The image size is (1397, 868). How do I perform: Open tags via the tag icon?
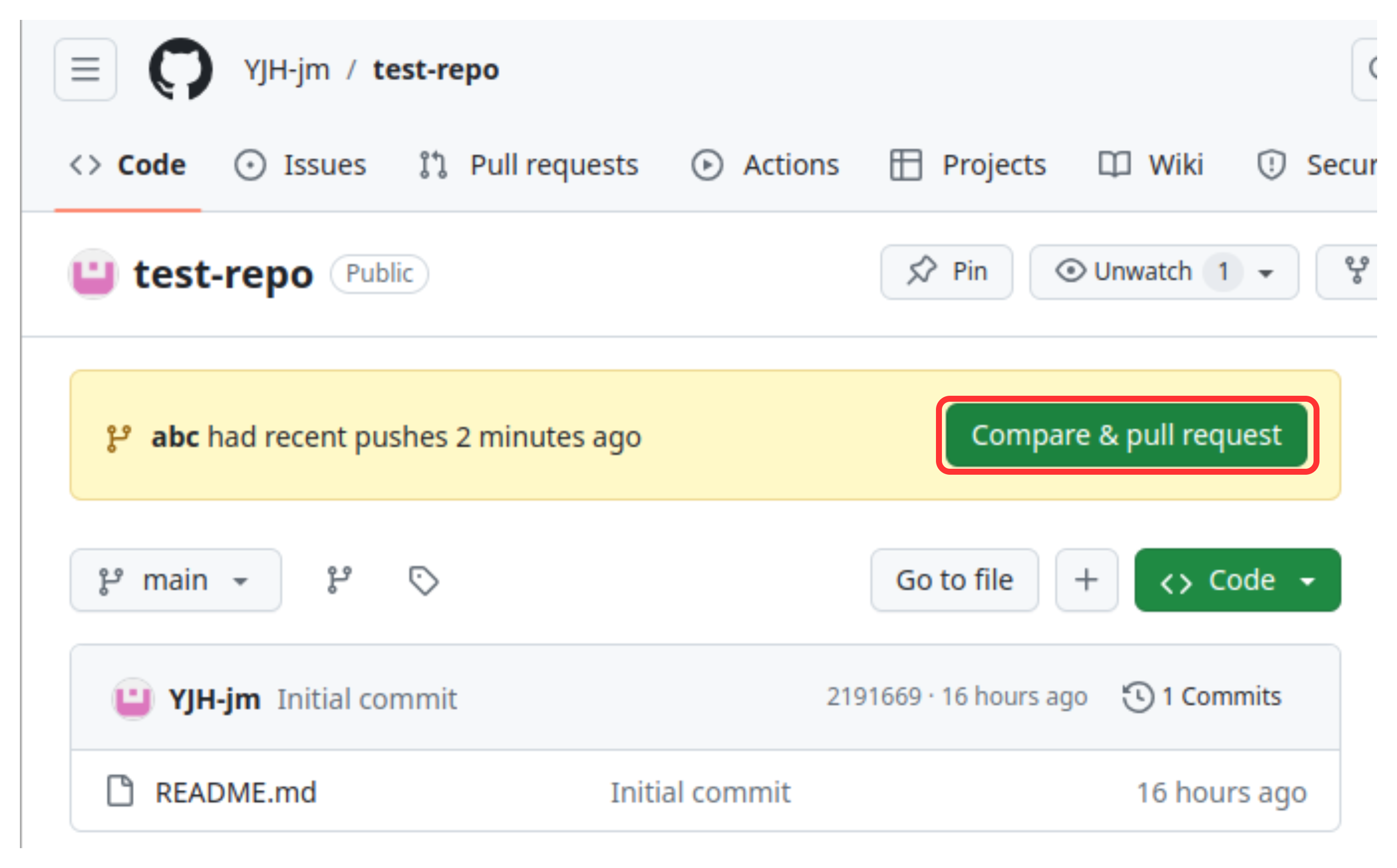[424, 580]
